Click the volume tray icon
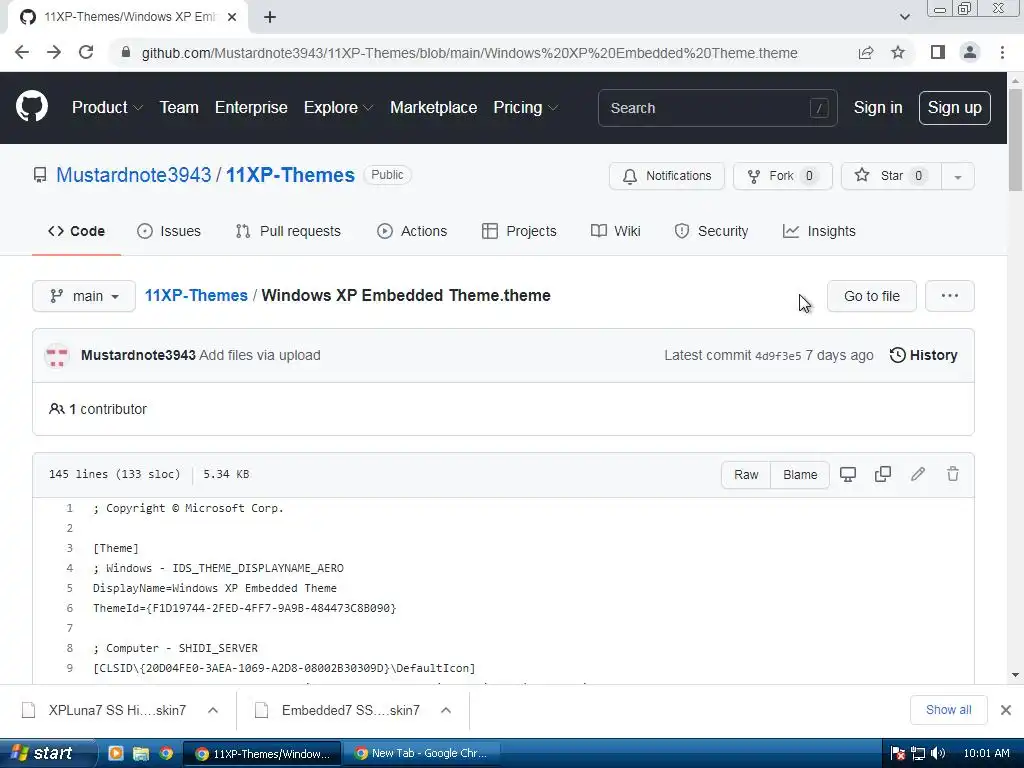Viewport: 1024px width, 768px height. (938, 753)
